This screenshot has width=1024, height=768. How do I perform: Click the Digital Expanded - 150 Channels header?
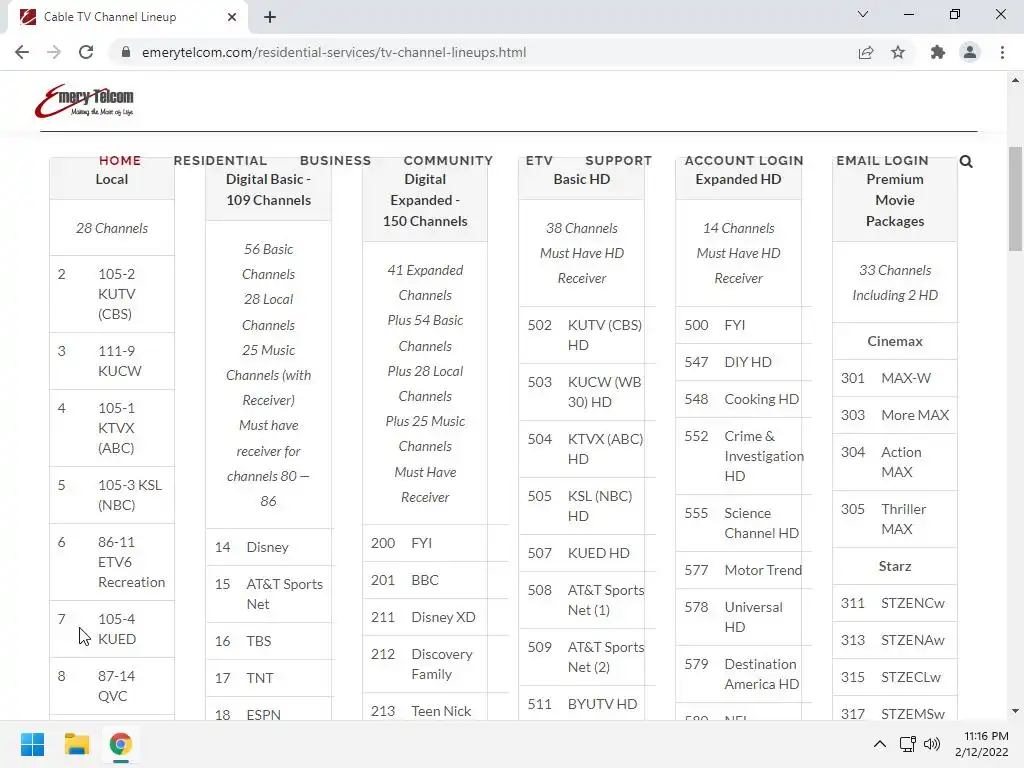coord(425,200)
